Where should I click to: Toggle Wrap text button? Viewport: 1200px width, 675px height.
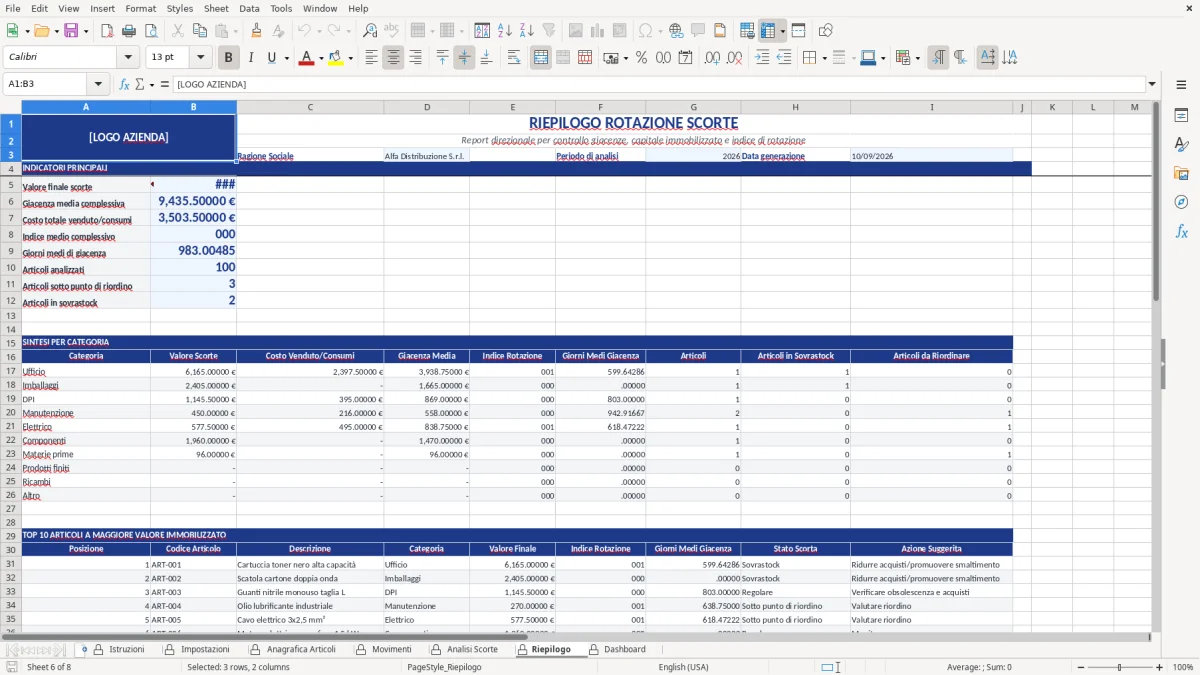click(514, 58)
